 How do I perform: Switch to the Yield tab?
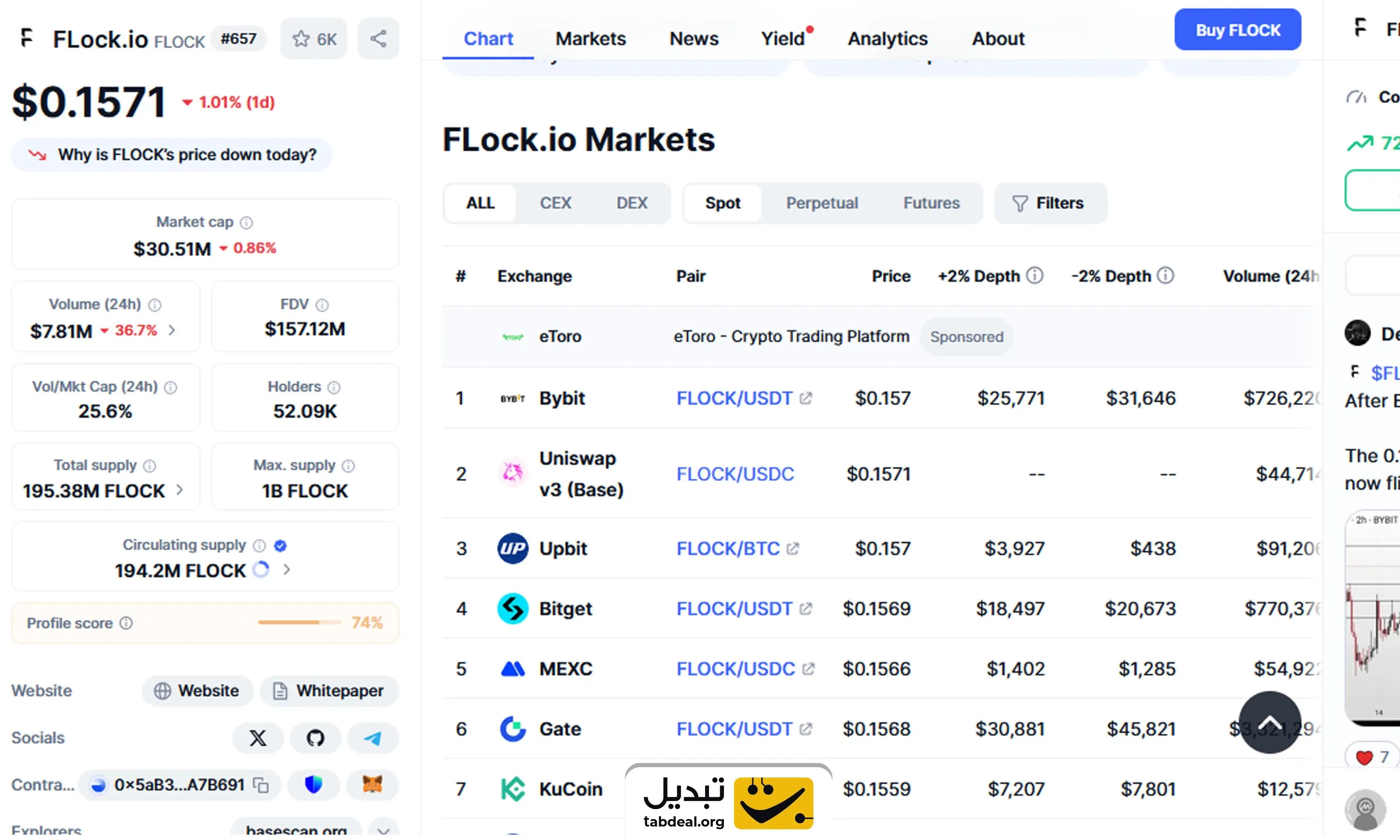coord(783,39)
